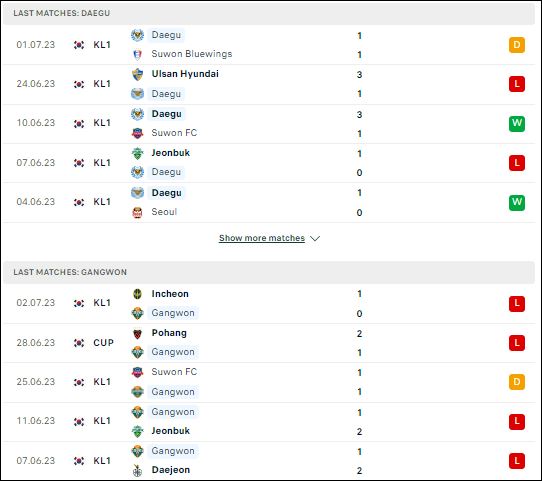Open the Gangwon vs Jeonbuk 11.06.23 match row
542x481 pixels.
[x=269, y=422]
